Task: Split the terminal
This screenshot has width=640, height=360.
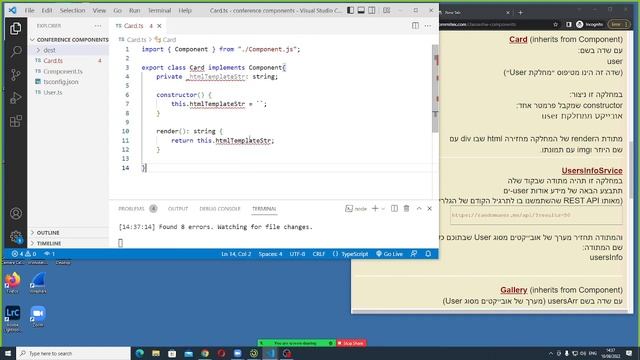Action: pyautogui.click(x=394, y=209)
